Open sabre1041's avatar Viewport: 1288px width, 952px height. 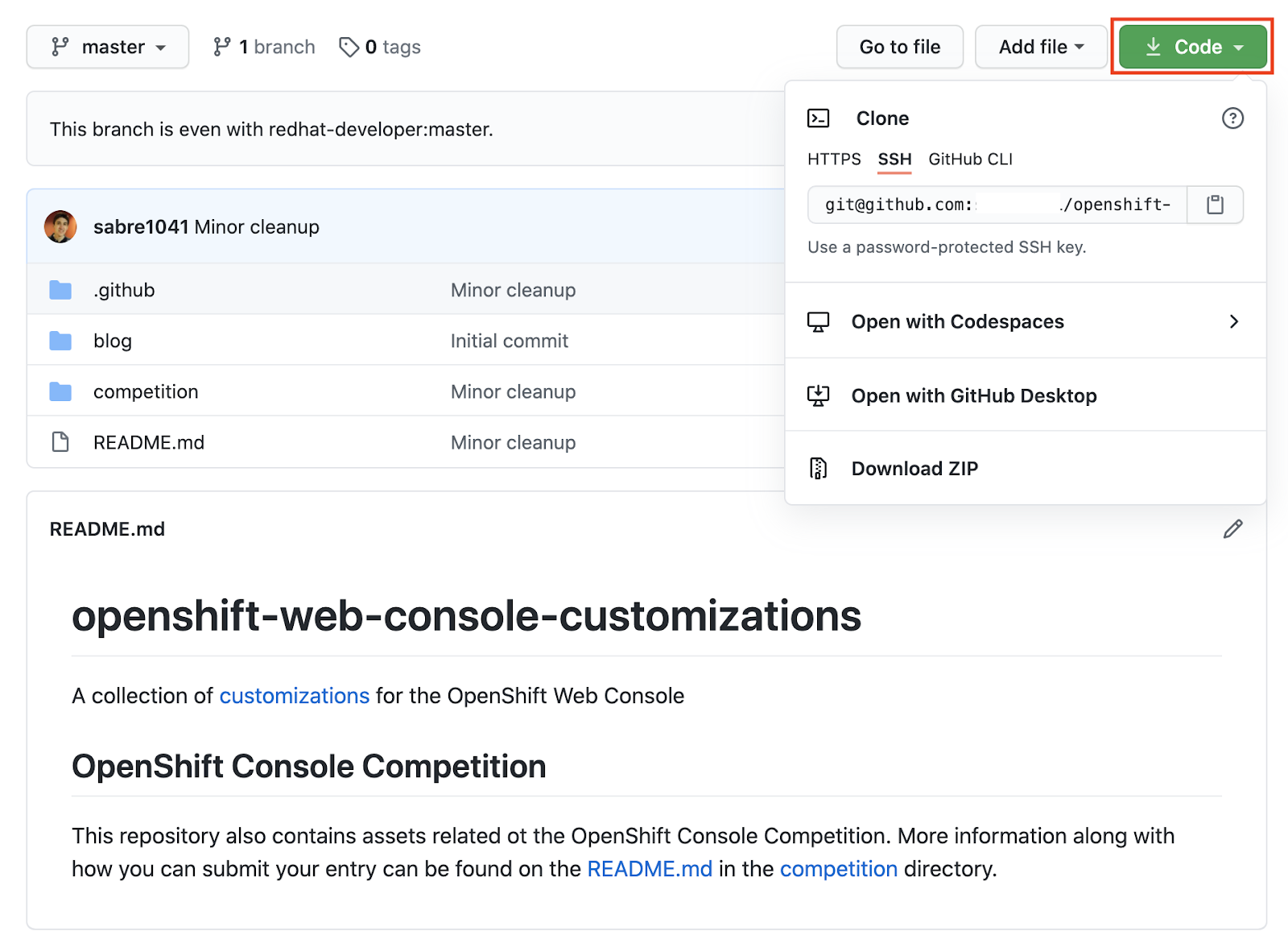(x=60, y=226)
